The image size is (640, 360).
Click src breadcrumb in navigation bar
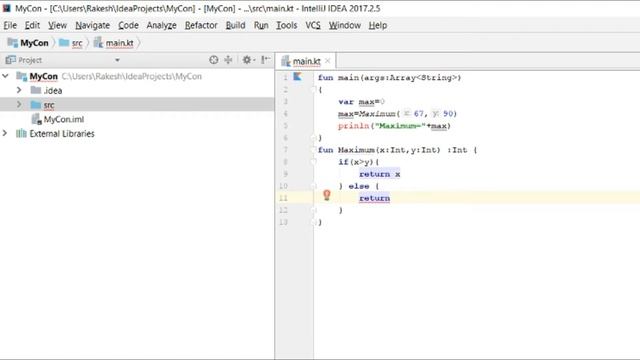click(71, 43)
